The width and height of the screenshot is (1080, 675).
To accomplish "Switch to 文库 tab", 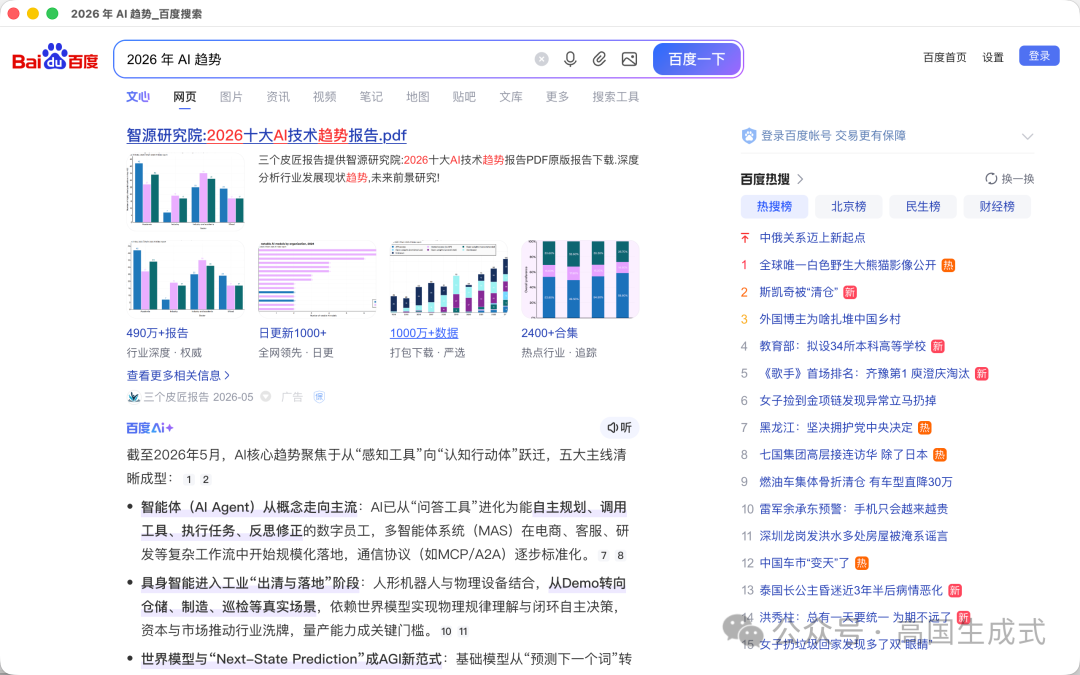I will tap(510, 96).
